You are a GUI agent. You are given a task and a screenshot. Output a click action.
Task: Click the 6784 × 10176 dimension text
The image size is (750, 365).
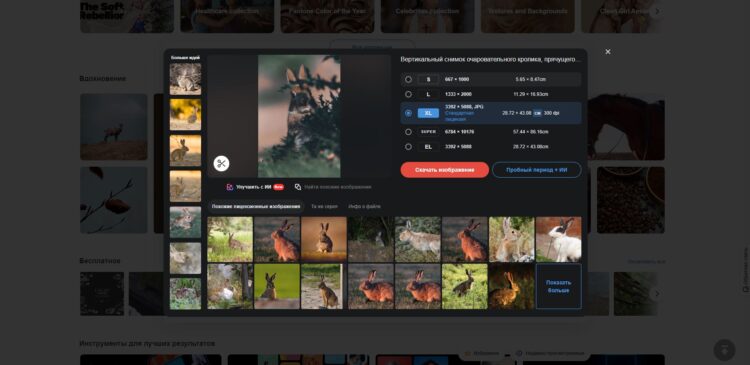click(x=459, y=132)
